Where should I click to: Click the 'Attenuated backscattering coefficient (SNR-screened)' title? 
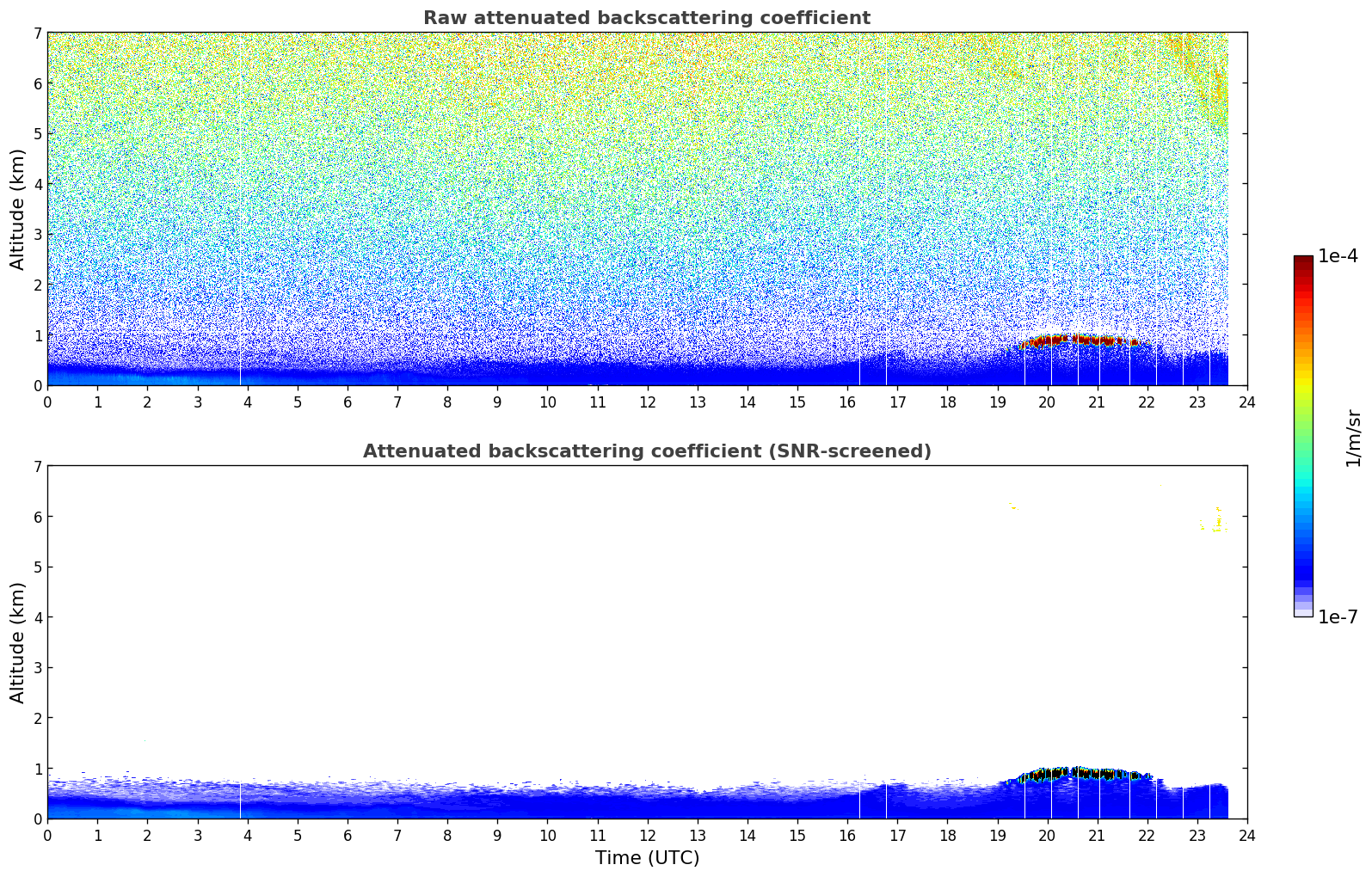click(x=647, y=451)
